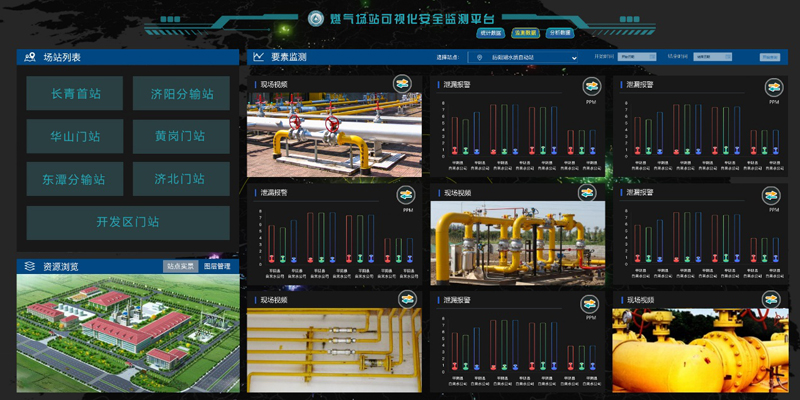The image size is (800, 400).
Task: Click the layers icon on the top-middle 泄漏报警 panel
Action: point(590,86)
